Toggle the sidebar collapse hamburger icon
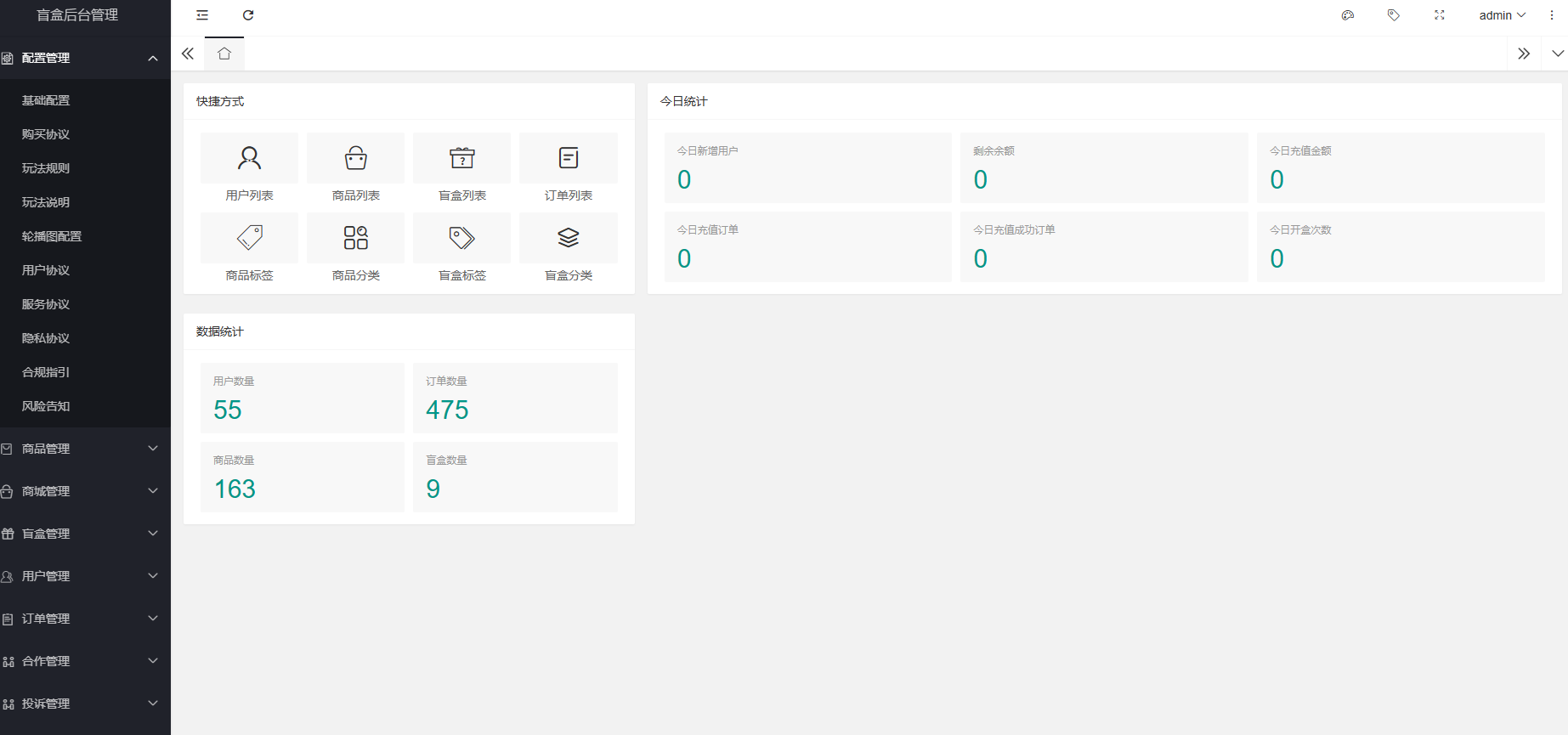1568x735 pixels. (202, 15)
